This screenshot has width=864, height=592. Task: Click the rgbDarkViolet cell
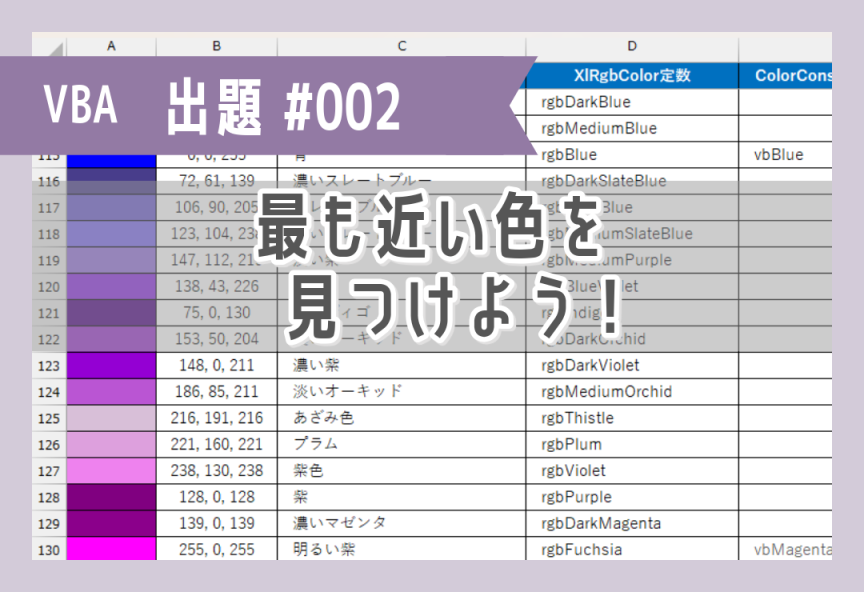(632, 365)
